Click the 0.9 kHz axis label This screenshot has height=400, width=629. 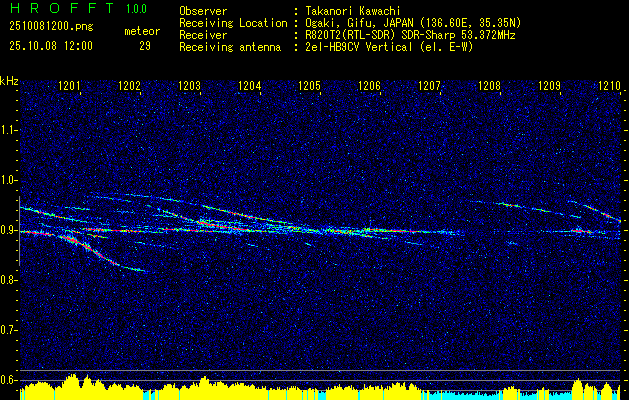[x=8, y=230]
